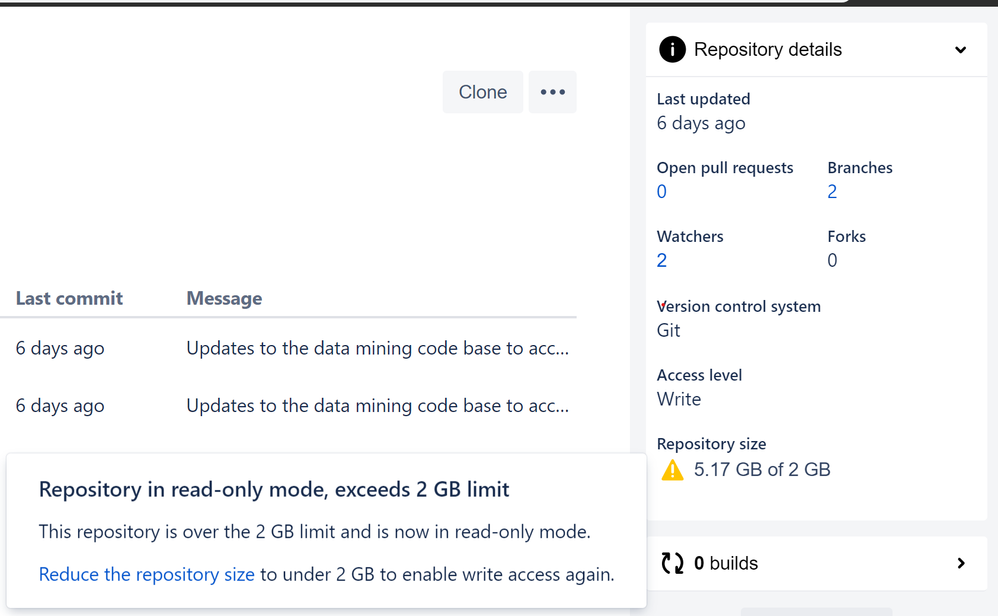Image resolution: width=998 pixels, height=616 pixels.
Task: Click the info icon beside Repository details
Action: coord(672,49)
